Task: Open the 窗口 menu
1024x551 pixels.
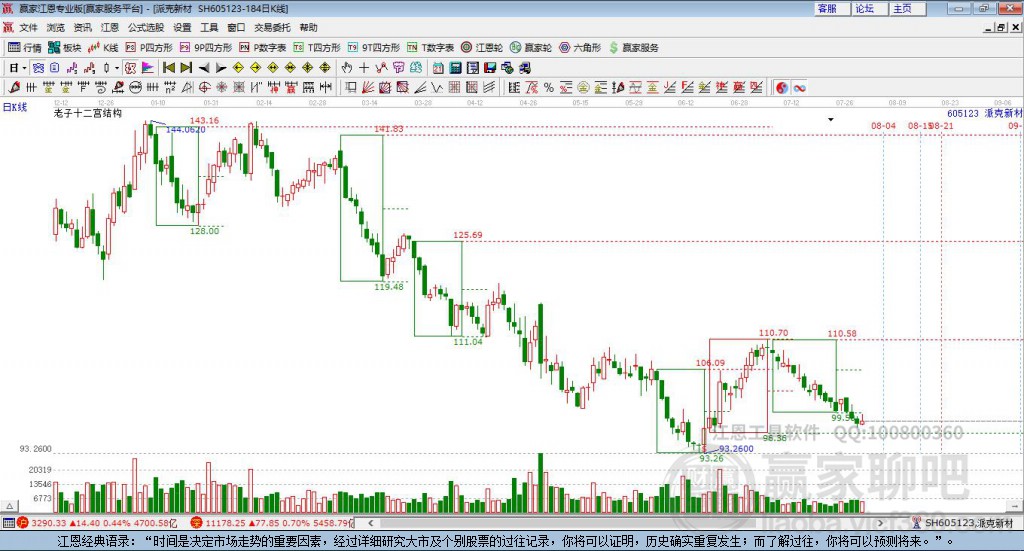Action: (236, 27)
